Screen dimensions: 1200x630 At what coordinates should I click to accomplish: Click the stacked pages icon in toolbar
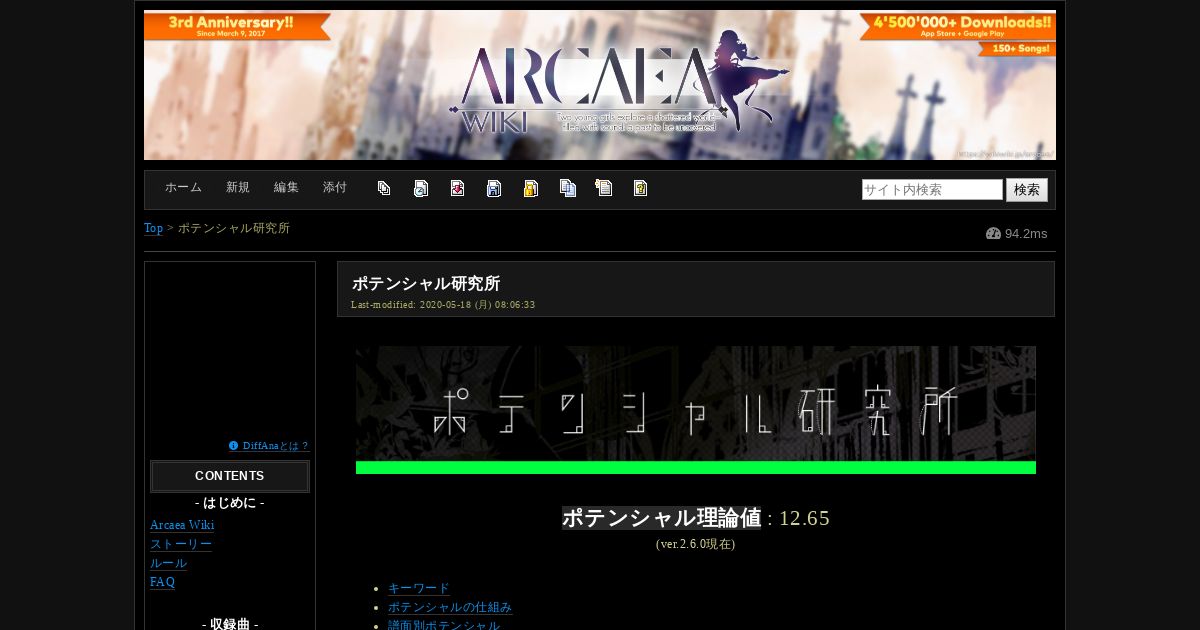point(384,188)
